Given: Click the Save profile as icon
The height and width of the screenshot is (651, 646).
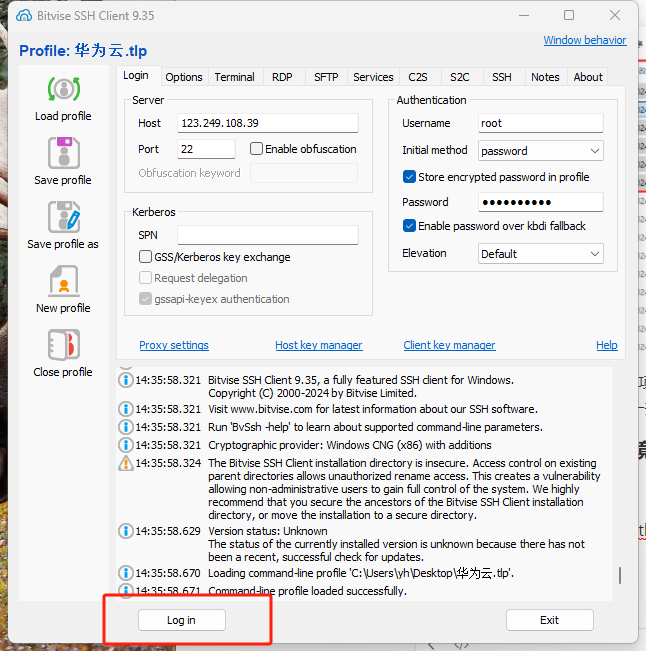Looking at the screenshot, I should [x=63, y=217].
